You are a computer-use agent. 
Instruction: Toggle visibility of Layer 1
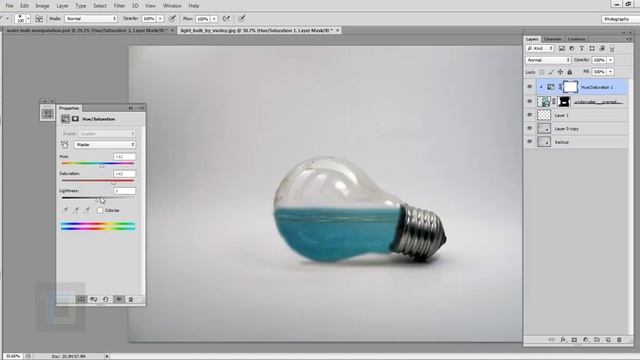(529, 115)
